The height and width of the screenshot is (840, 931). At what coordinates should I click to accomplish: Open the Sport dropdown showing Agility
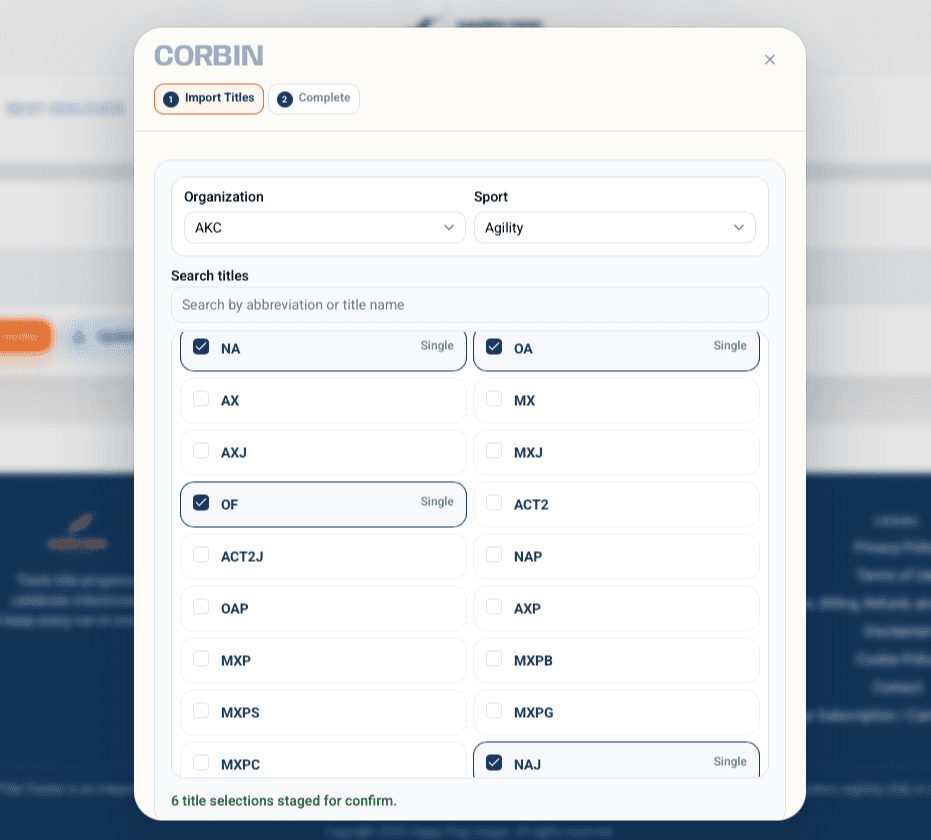point(615,227)
